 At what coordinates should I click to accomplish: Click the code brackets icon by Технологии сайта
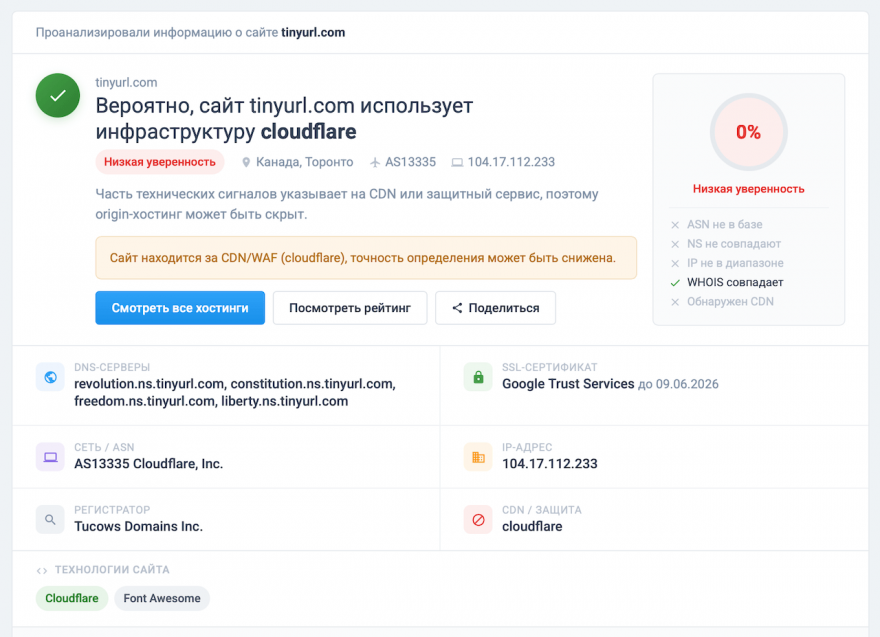tap(42, 571)
